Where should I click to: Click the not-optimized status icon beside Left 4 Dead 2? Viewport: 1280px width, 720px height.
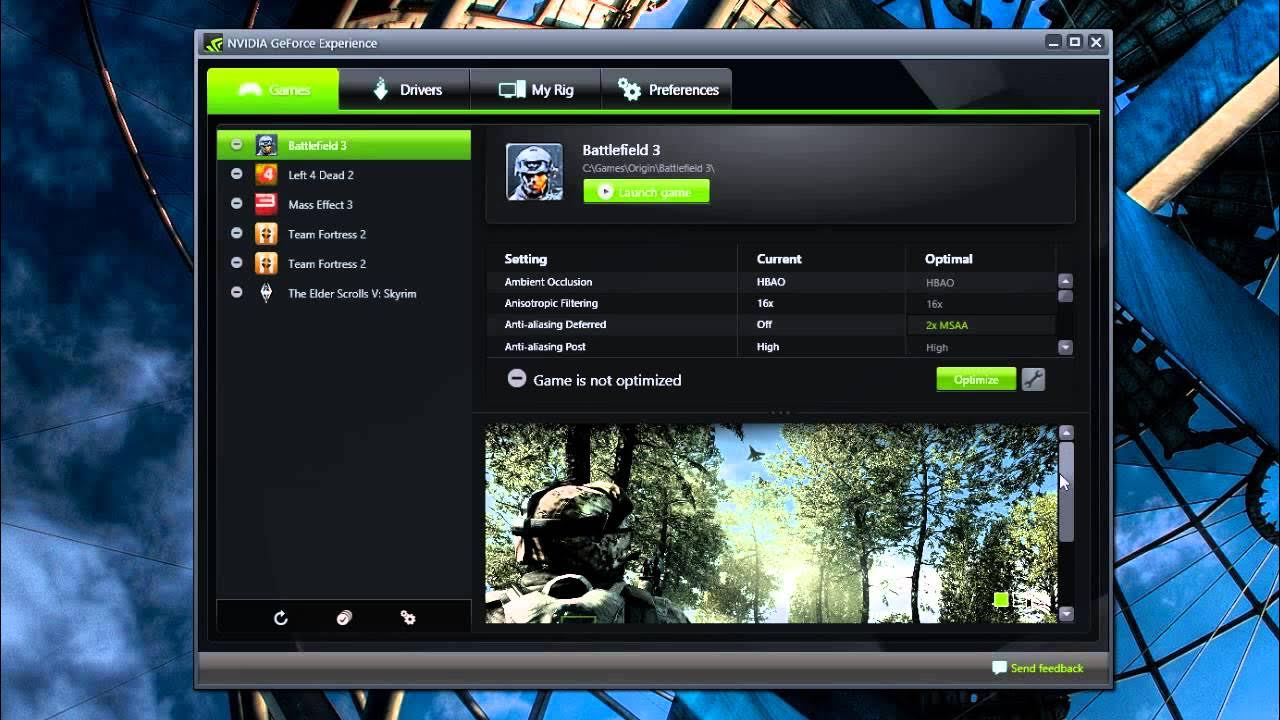[236, 174]
